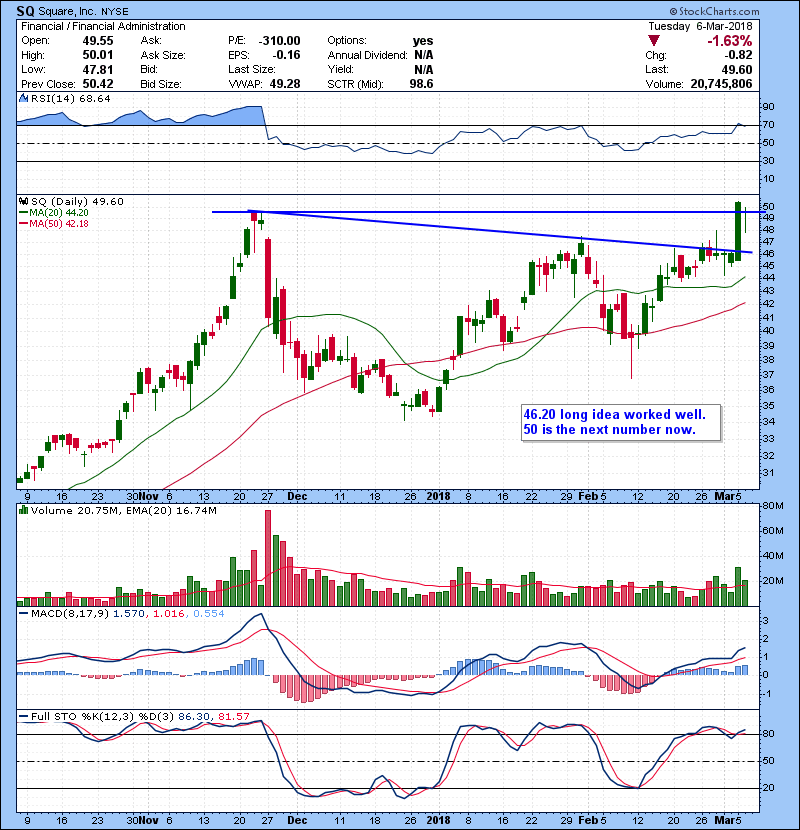
Task: Click the 60M volume axis label
Action: click(772, 530)
